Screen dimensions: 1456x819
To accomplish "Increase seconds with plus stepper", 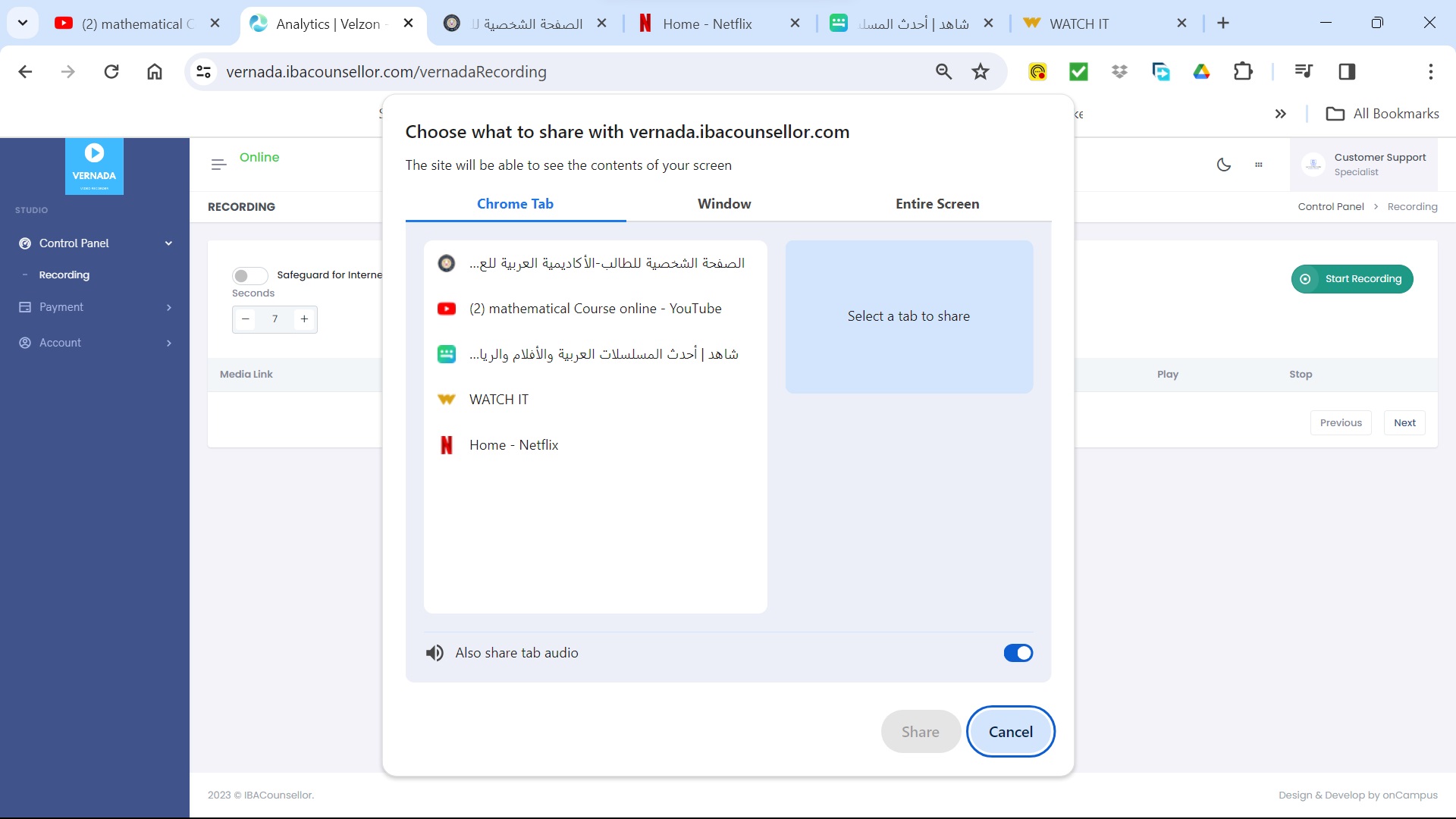I will 304,319.
